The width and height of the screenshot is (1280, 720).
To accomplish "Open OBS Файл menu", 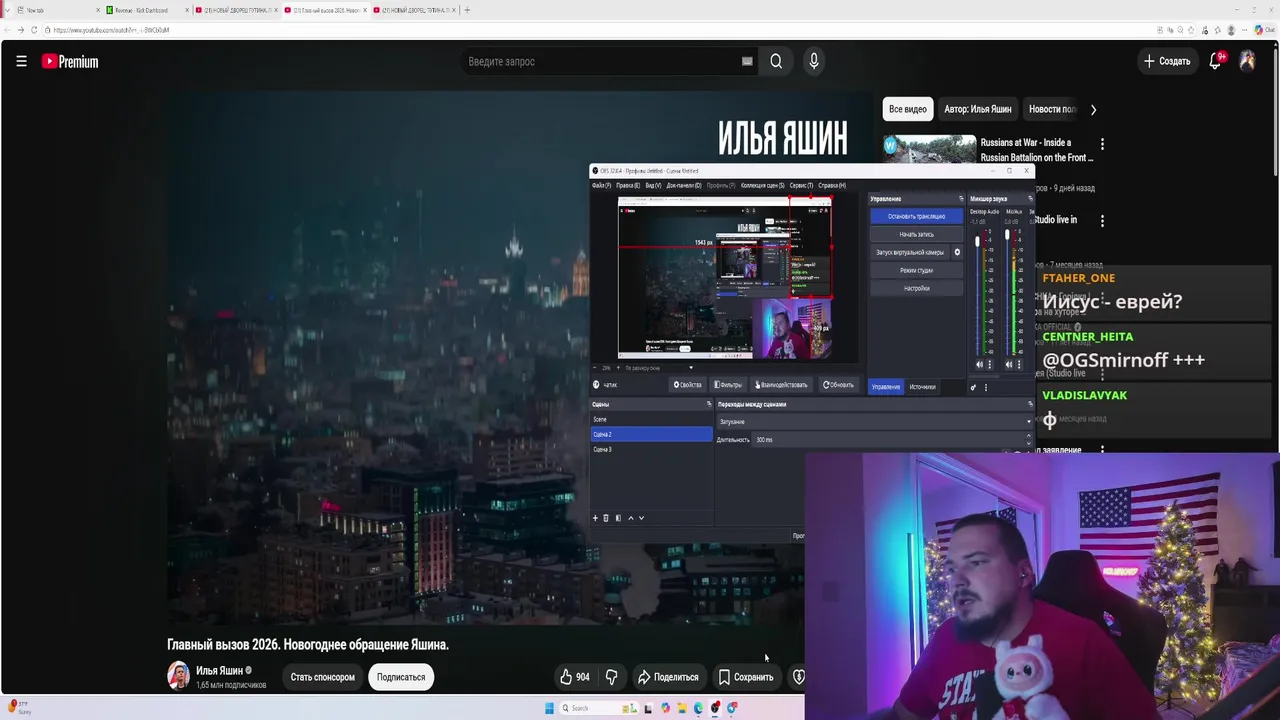I will click(x=601, y=185).
